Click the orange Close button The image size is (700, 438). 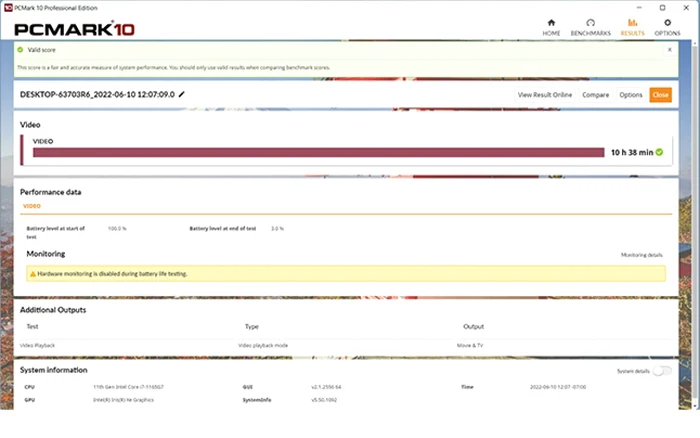[x=660, y=95]
